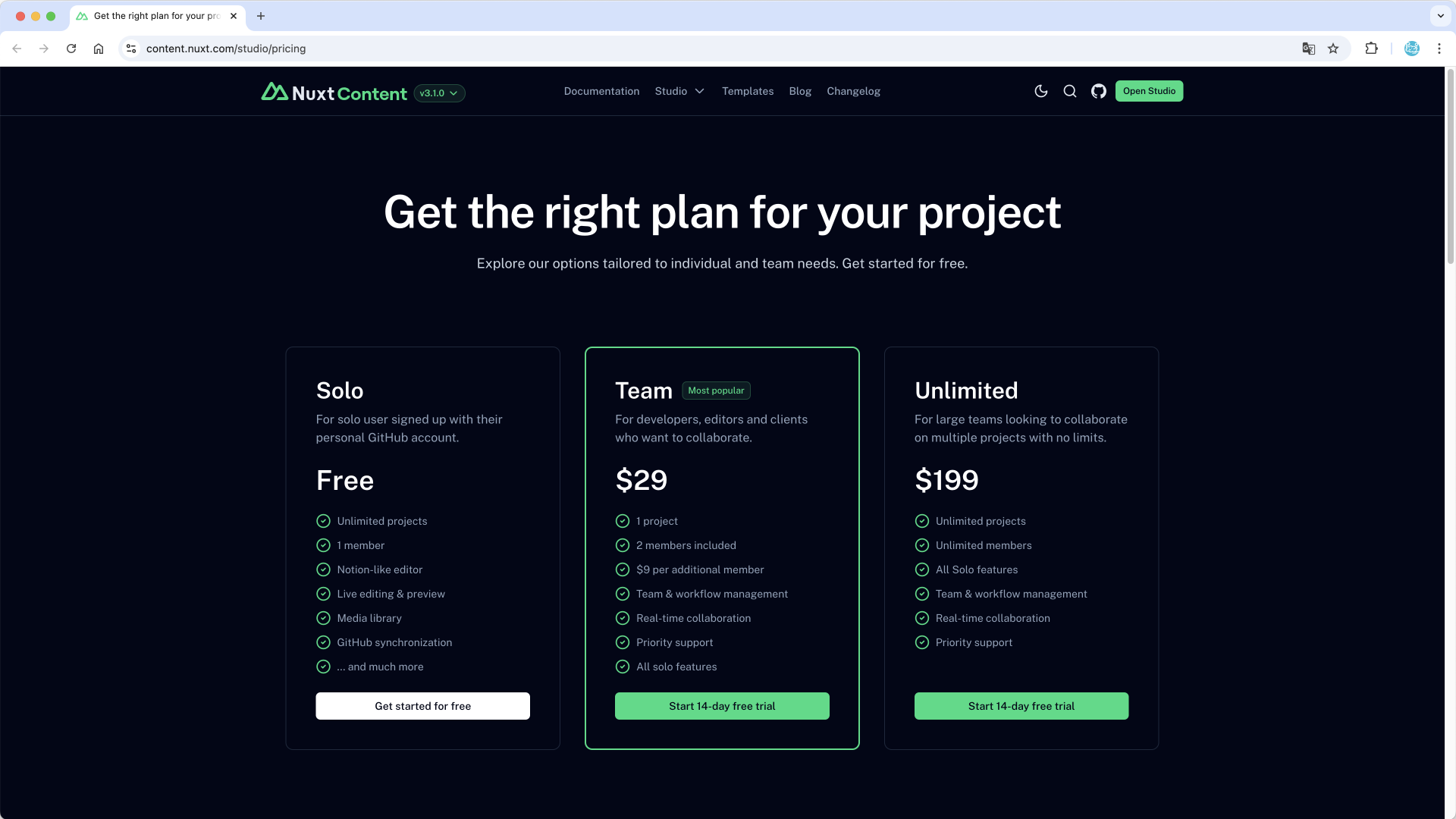Click browser extensions puzzle icon

[x=1372, y=48]
